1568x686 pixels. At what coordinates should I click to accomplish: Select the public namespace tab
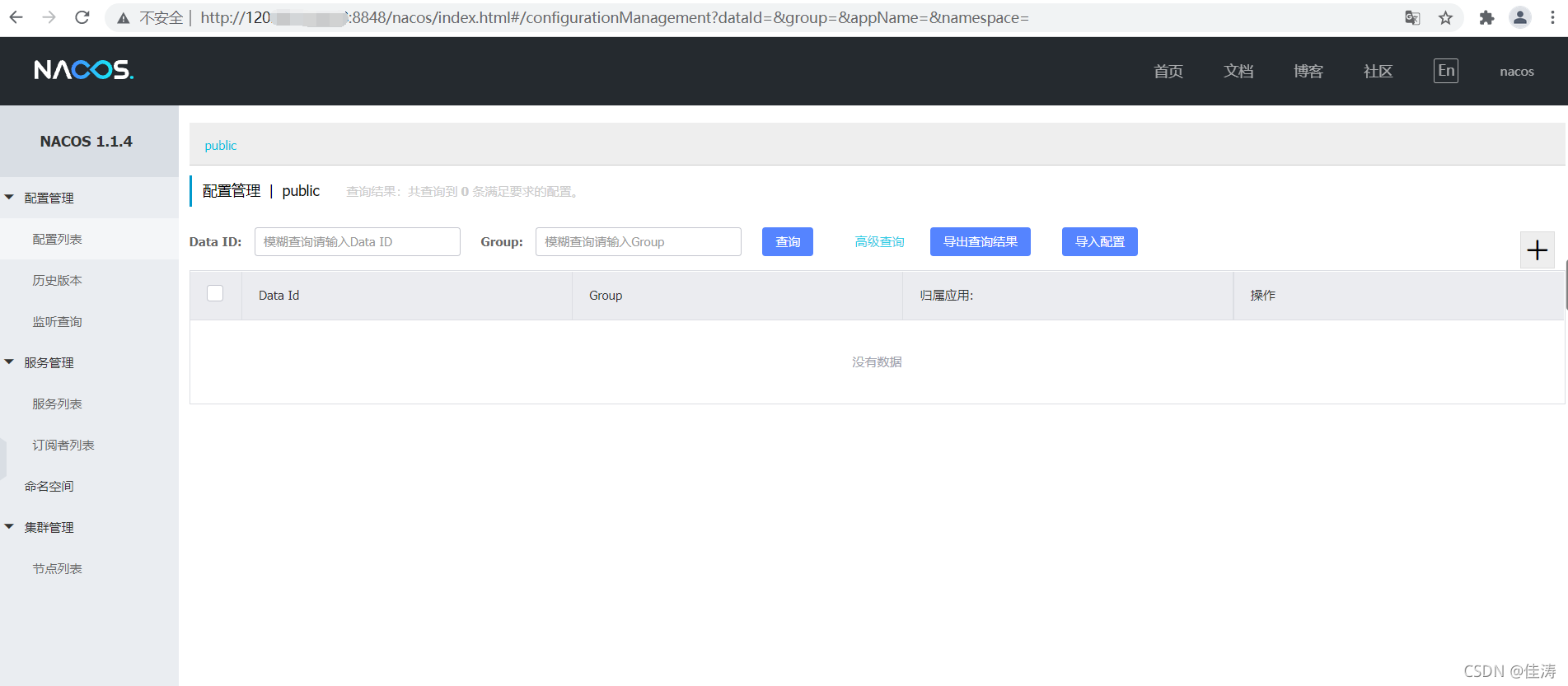[221, 146]
